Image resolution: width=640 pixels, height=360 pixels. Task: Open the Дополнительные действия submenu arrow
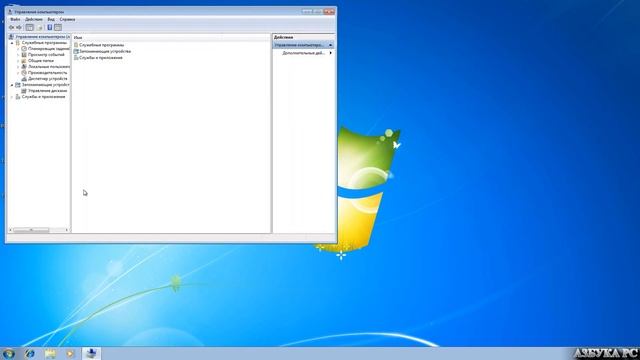330,53
